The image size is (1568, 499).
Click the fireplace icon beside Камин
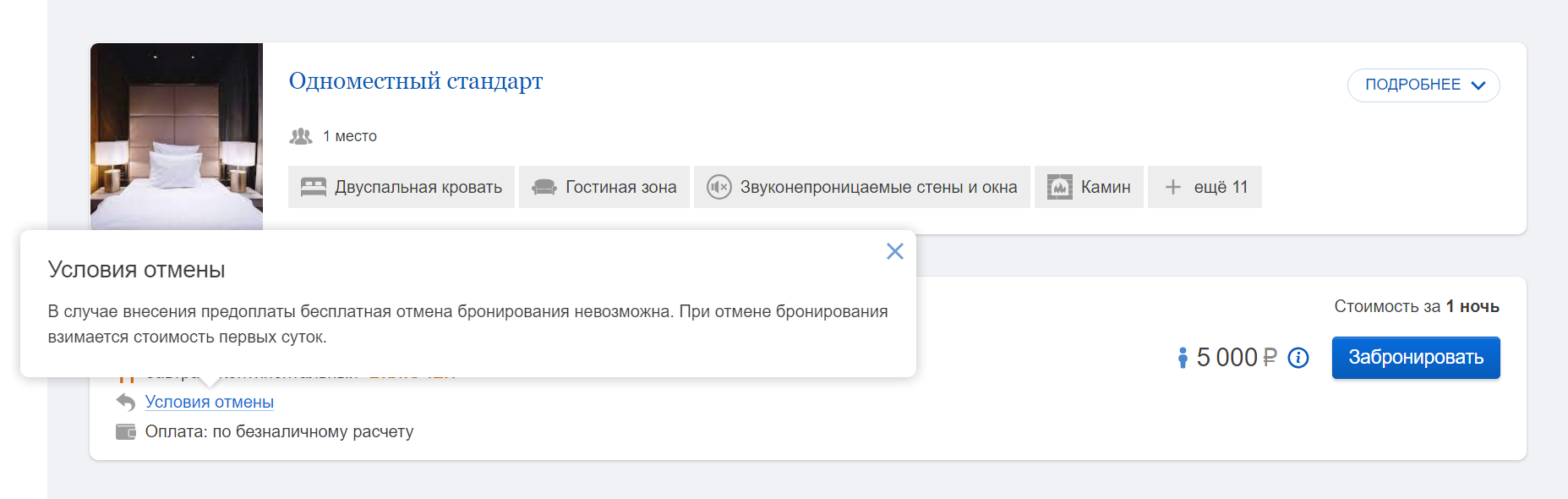pyautogui.click(x=1059, y=187)
